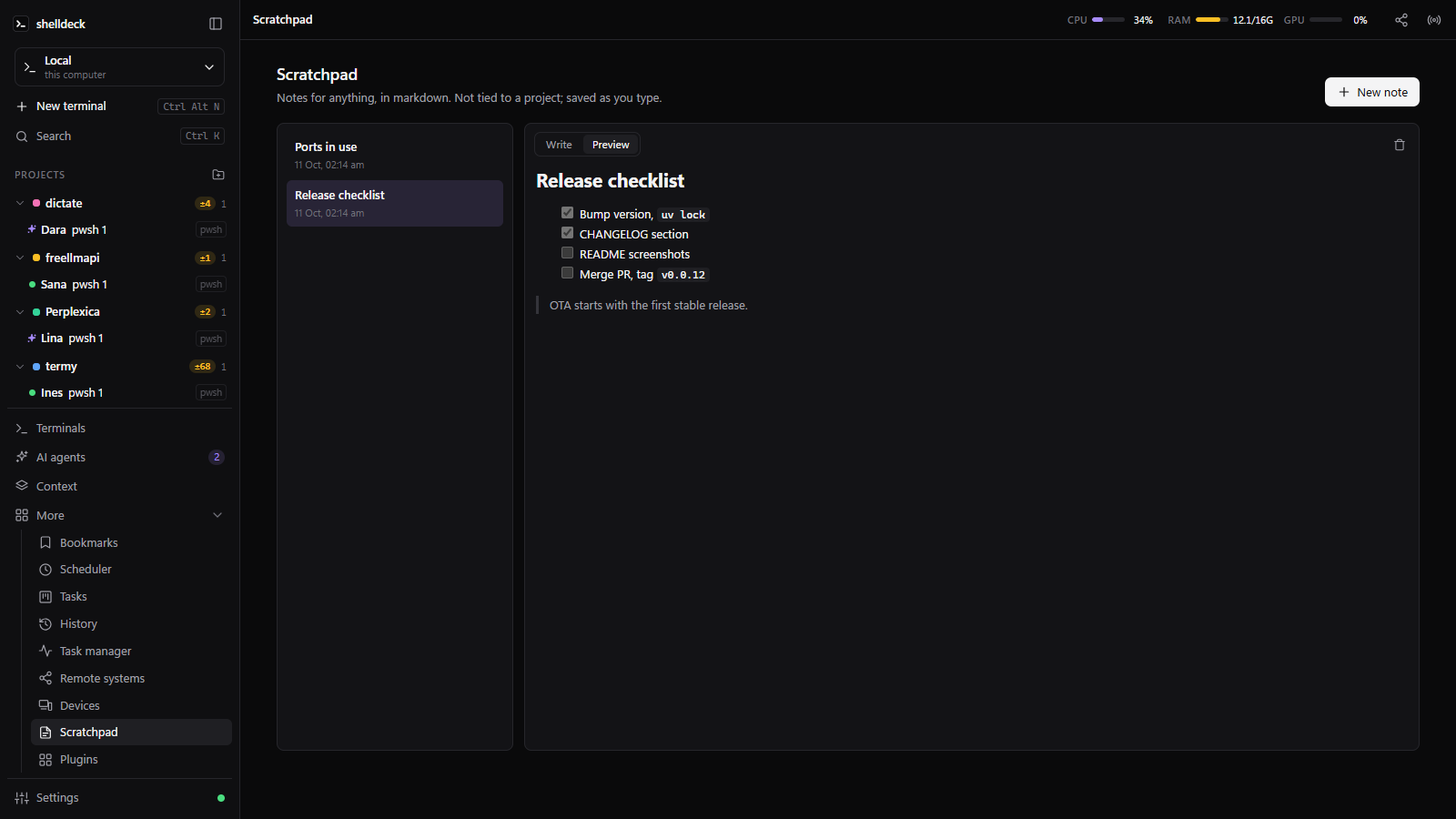This screenshot has width=1456, height=819.
Task: Click the RAM usage bar
Action: 1212,20
